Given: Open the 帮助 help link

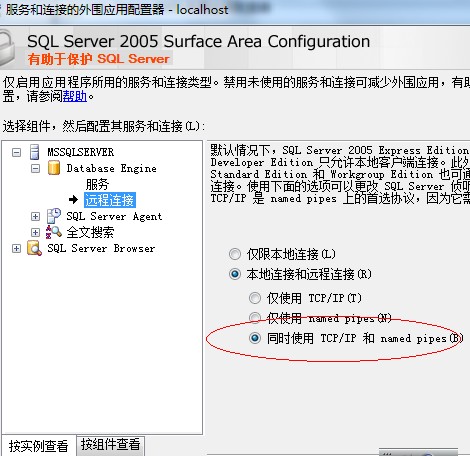Looking at the screenshot, I should [75, 97].
